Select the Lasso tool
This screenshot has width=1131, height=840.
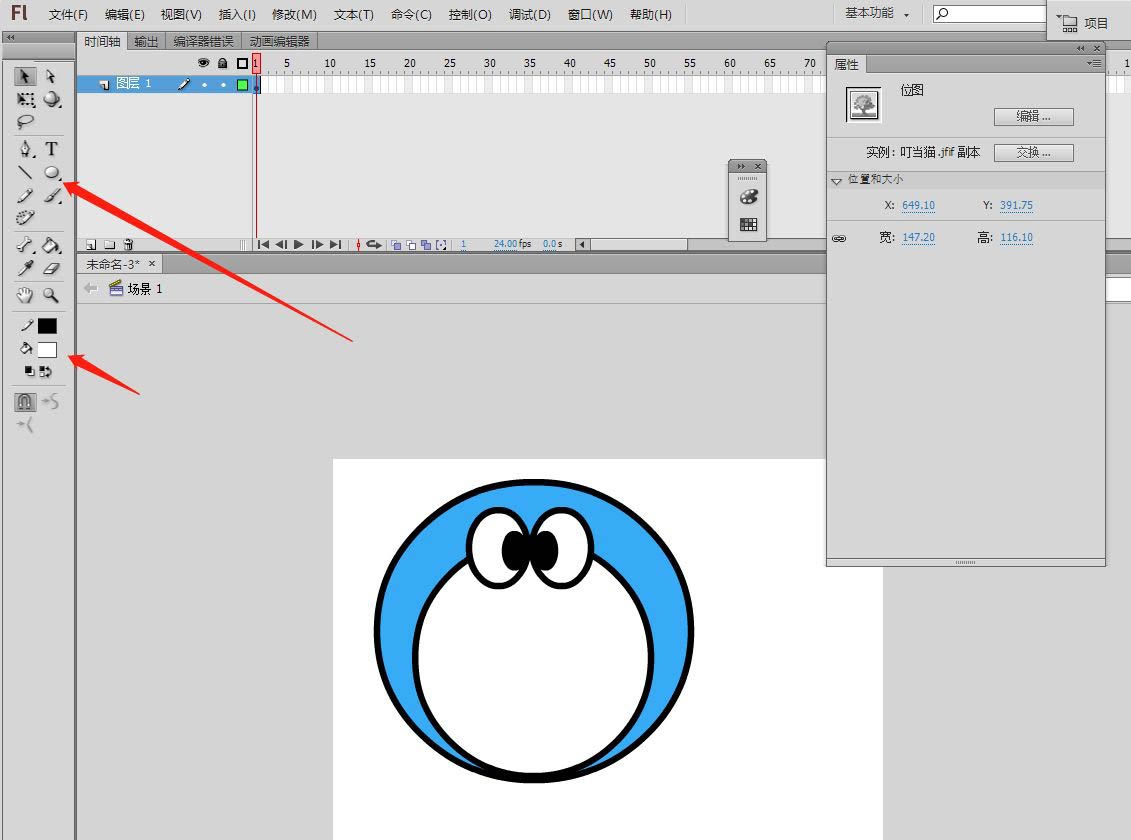tap(26, 122)
